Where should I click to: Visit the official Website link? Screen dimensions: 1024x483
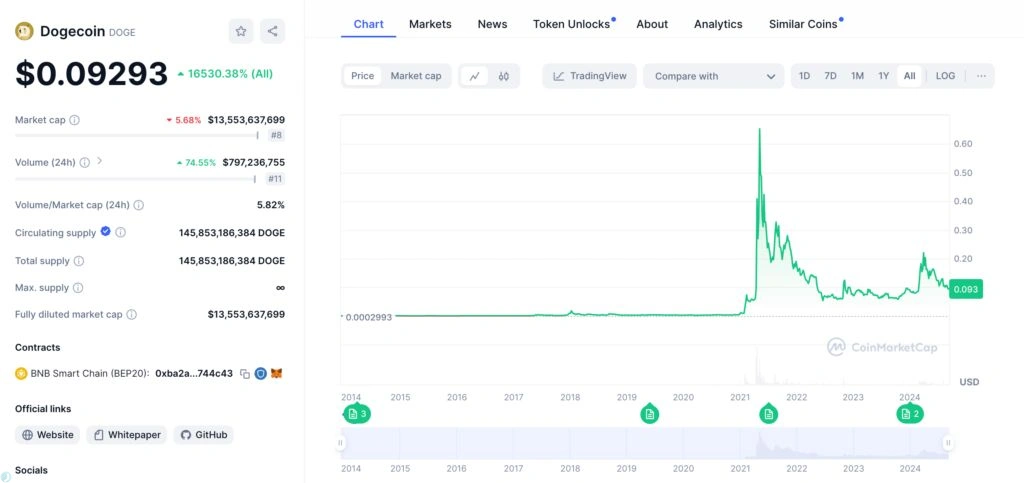pos(47,435)
